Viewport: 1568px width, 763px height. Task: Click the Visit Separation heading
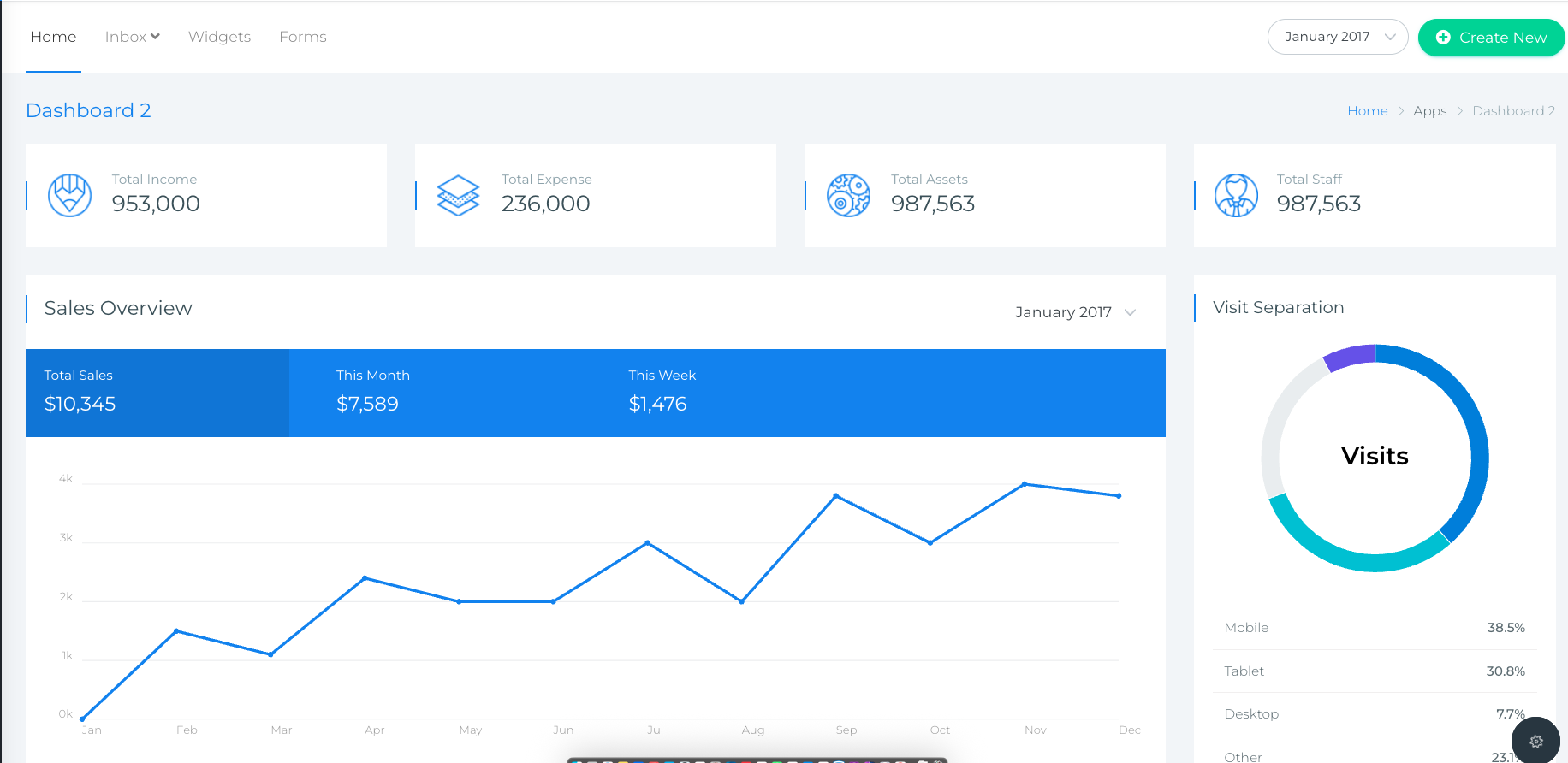[1278, 307]
